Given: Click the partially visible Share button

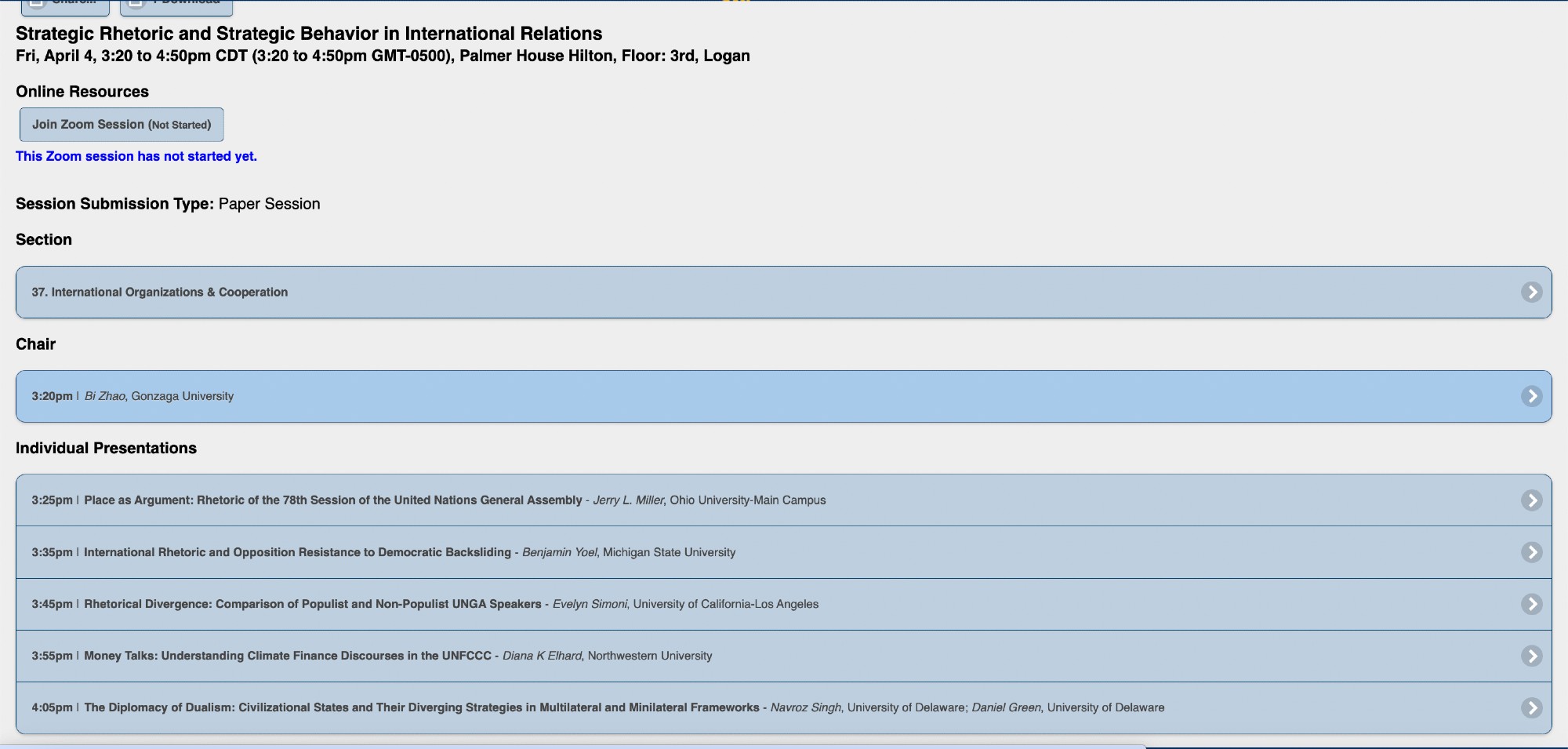Looking at the screenshot, I should (65, 6).
